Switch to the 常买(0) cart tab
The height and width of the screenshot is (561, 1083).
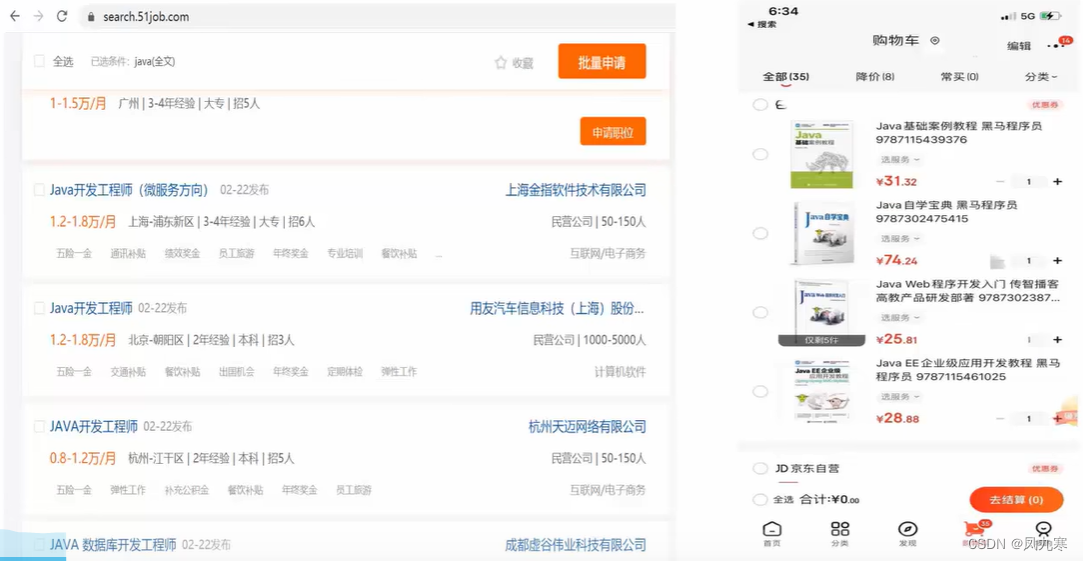click(959, 77)
